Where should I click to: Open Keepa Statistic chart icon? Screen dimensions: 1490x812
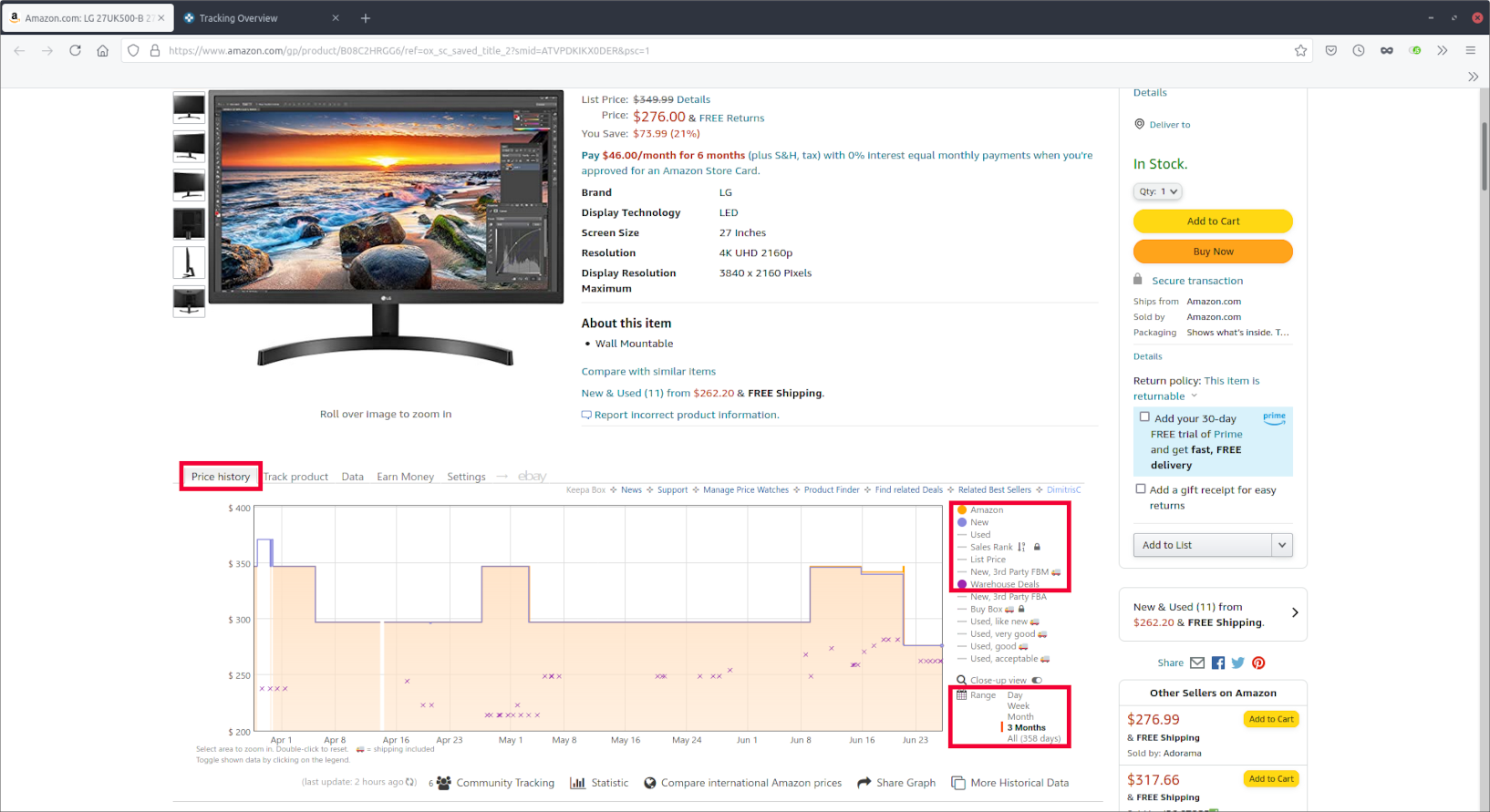click(x=577, y=783)
